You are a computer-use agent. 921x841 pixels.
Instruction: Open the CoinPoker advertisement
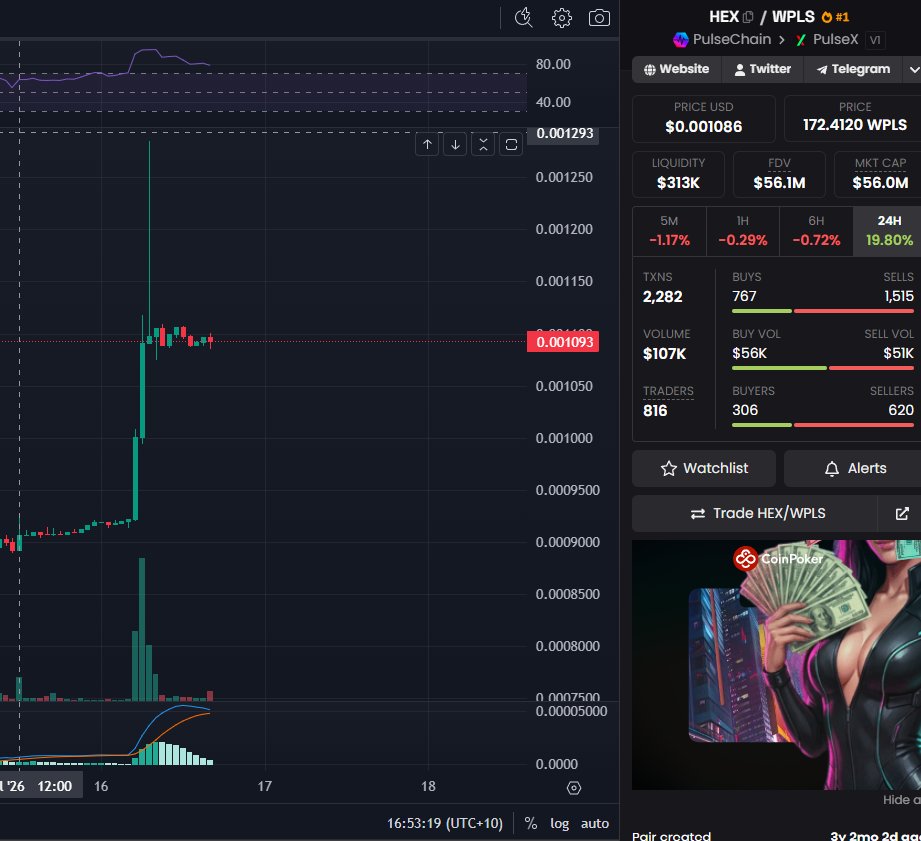tap(777, 665)
